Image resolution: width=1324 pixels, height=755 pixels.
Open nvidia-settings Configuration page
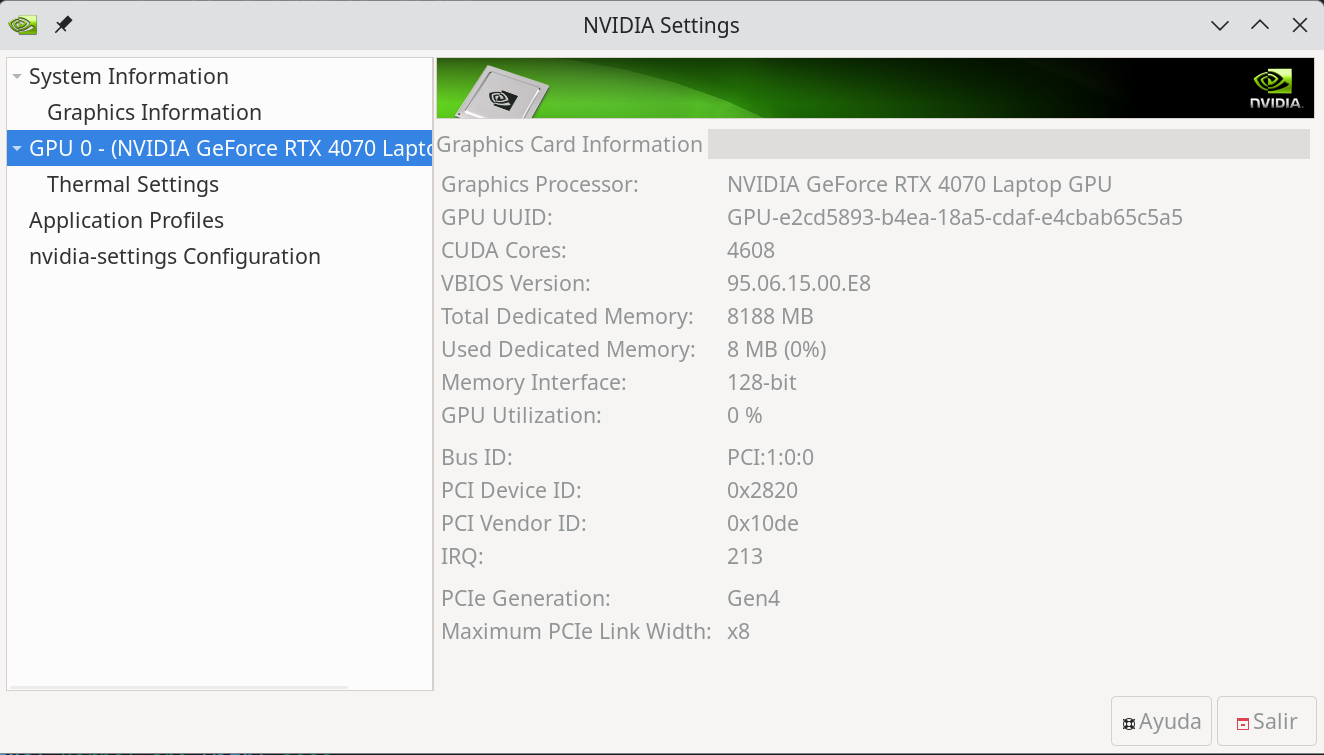click(x=175, y=257)
